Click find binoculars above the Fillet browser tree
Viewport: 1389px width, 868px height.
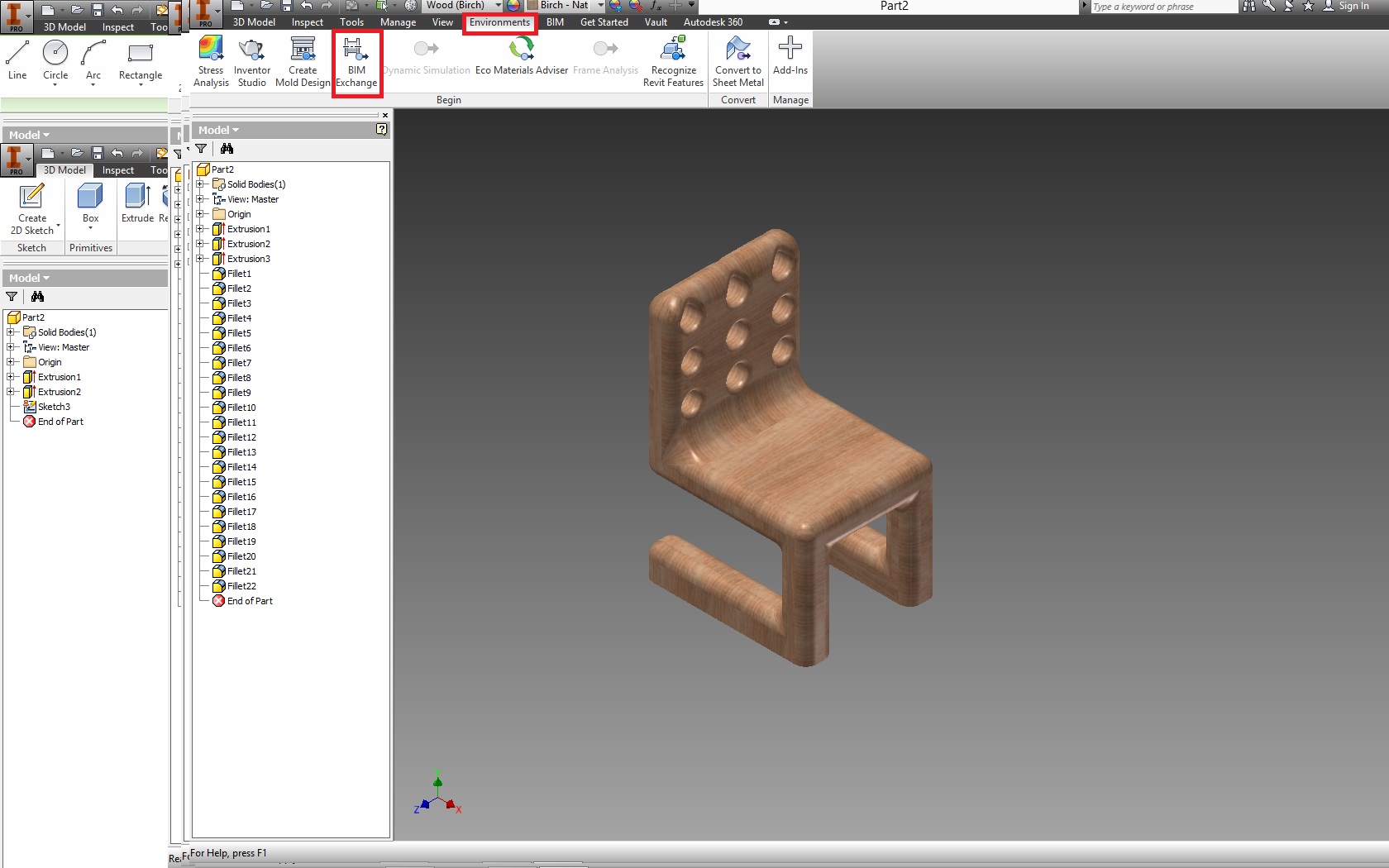(227, 149)
